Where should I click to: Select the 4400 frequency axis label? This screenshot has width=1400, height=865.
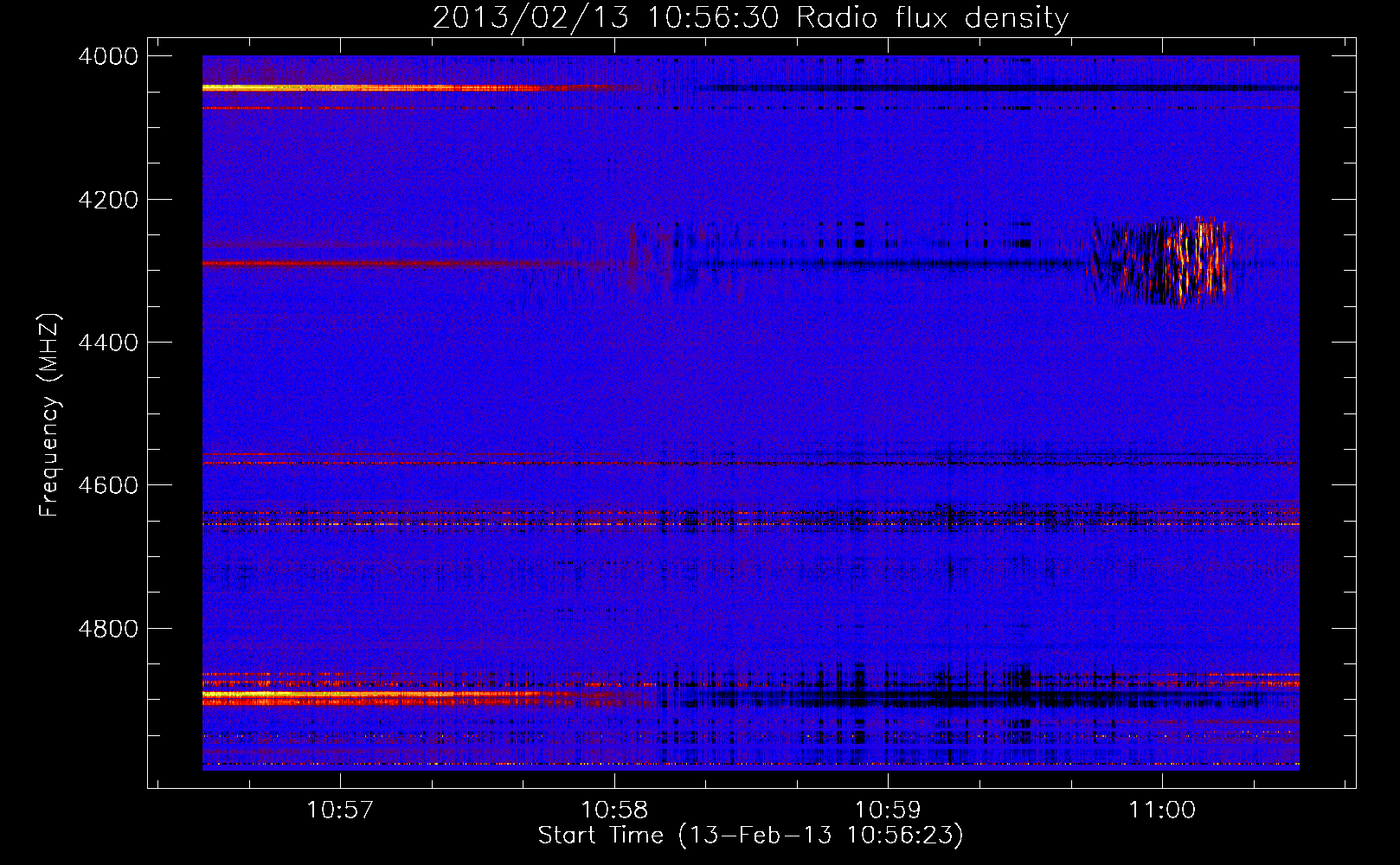coord(108,343)
